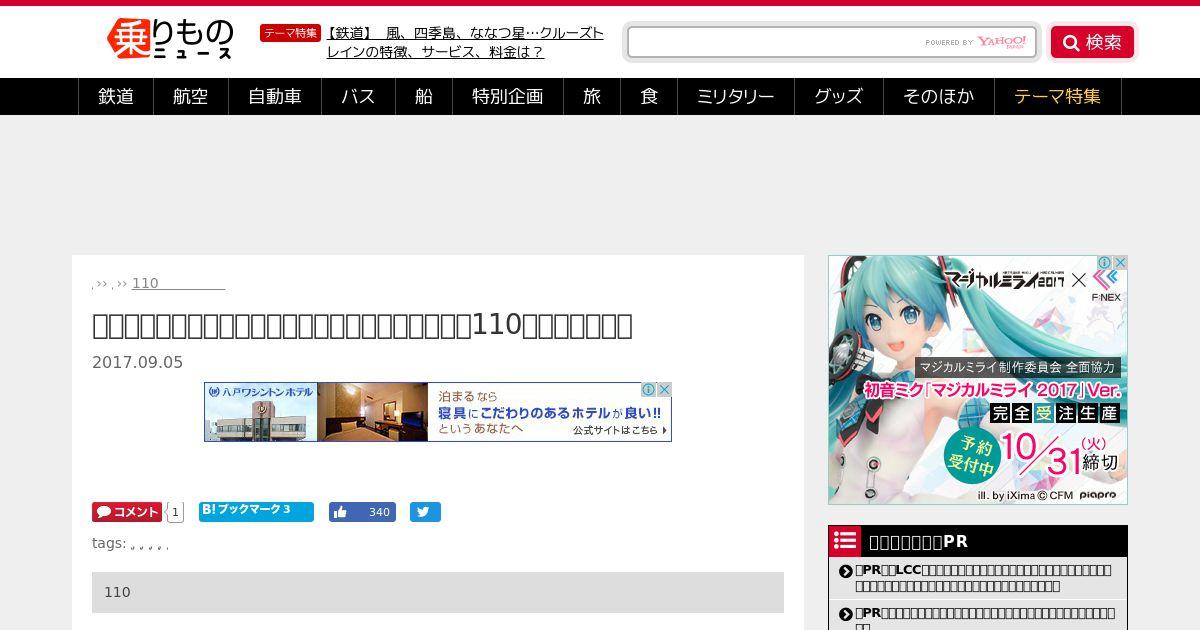Open the yellow テーマ特集 navigation tab
The height and width of the screenshot is (630, 1200).
pos(1058,96)
